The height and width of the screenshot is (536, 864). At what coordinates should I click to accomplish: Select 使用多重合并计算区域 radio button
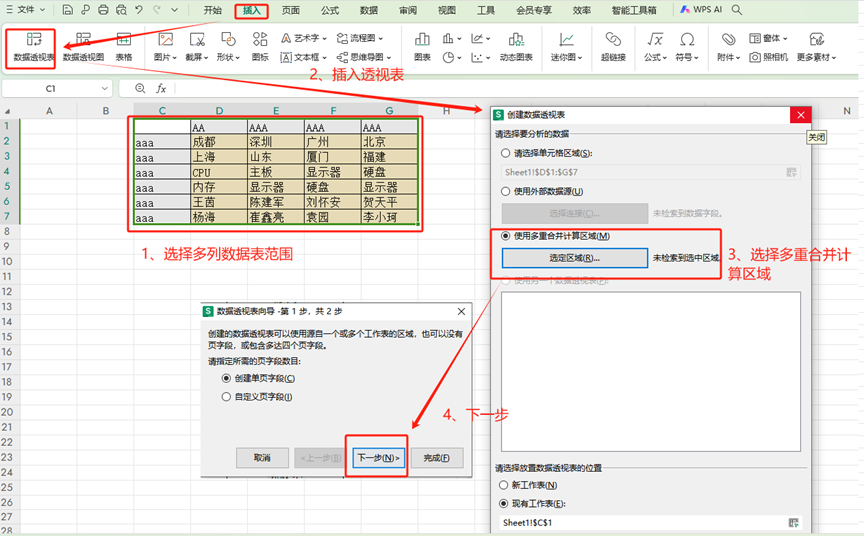point(505,236)
